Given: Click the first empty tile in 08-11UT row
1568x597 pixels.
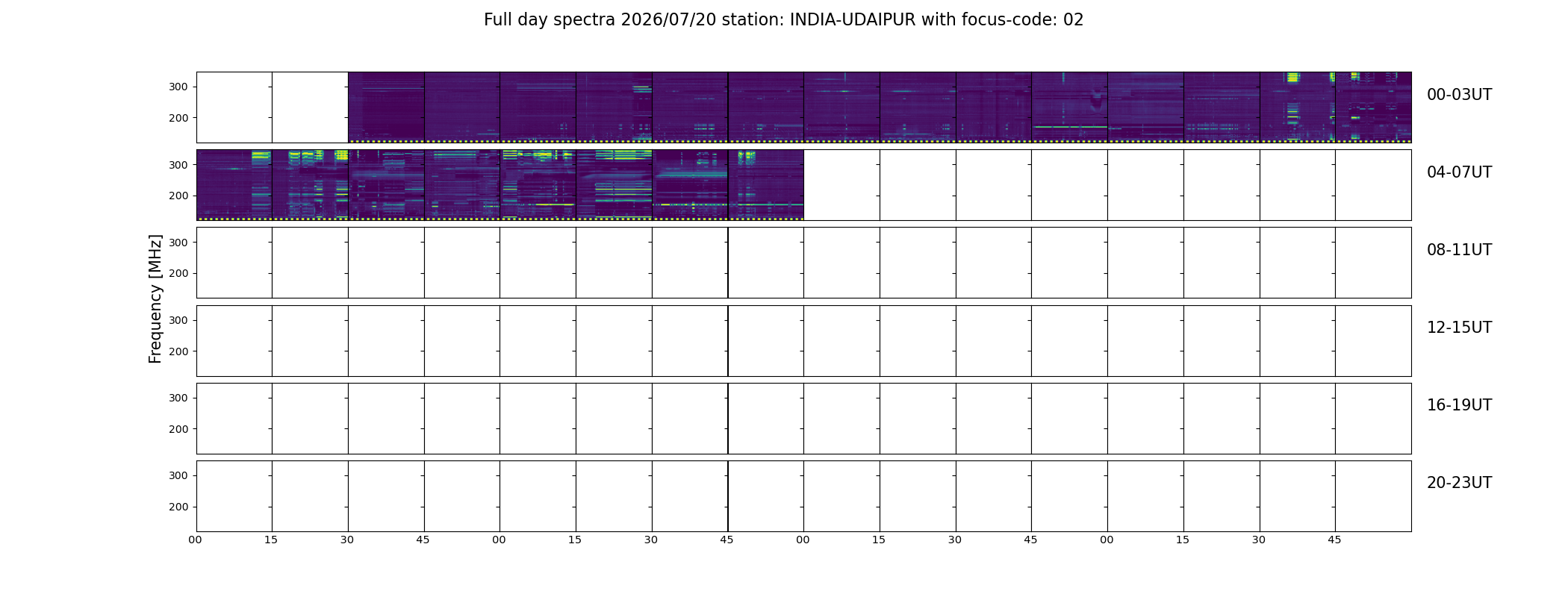Looking at the screenshot, I should point(234,263).
